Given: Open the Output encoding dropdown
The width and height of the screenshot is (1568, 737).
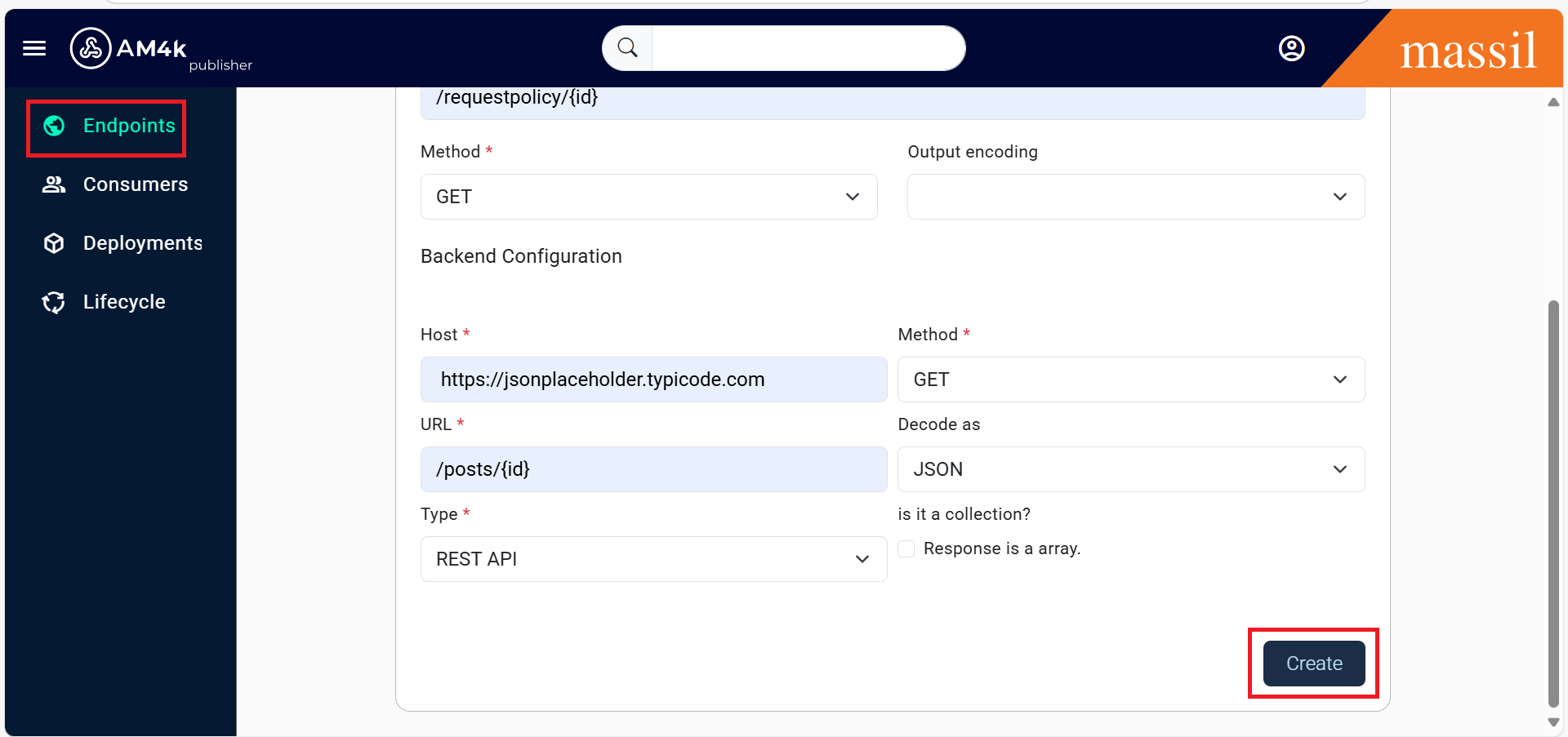Looking at the screenshot, I should (1135, 197).
